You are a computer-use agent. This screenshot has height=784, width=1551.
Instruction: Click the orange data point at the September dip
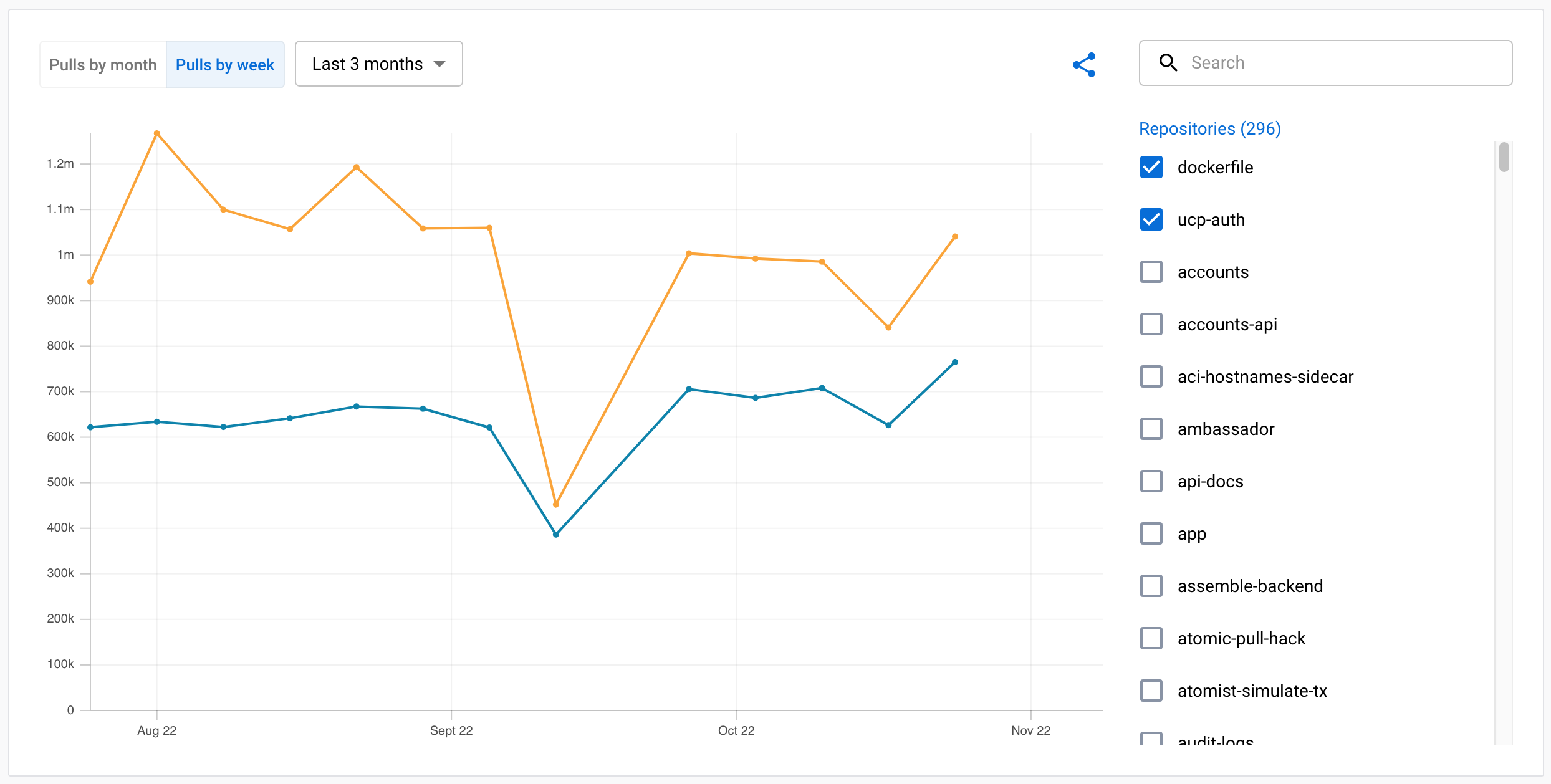555,504
